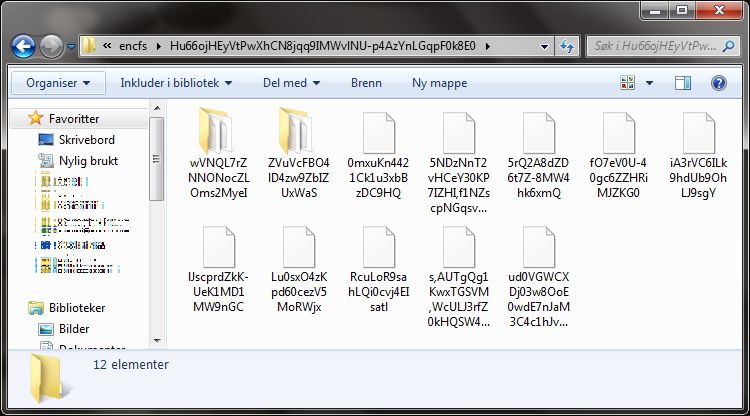Open the Del med menu
This screenshot has height=416, width=750.
[291, 84]
